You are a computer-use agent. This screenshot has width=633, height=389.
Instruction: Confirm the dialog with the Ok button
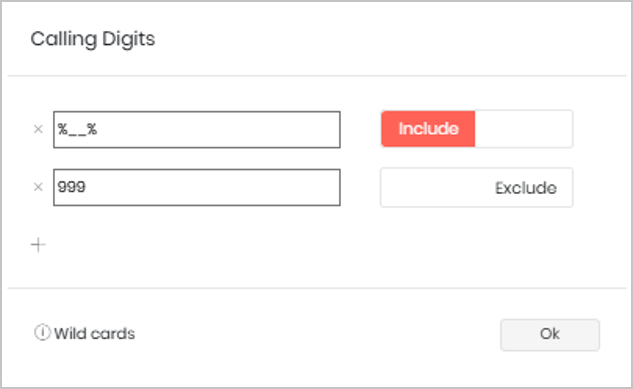[550, 335]
